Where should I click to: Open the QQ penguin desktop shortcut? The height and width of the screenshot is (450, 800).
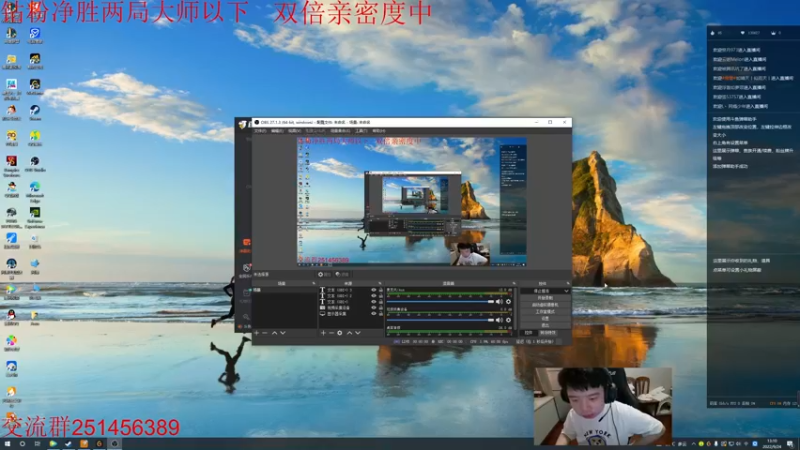point(11,317)
